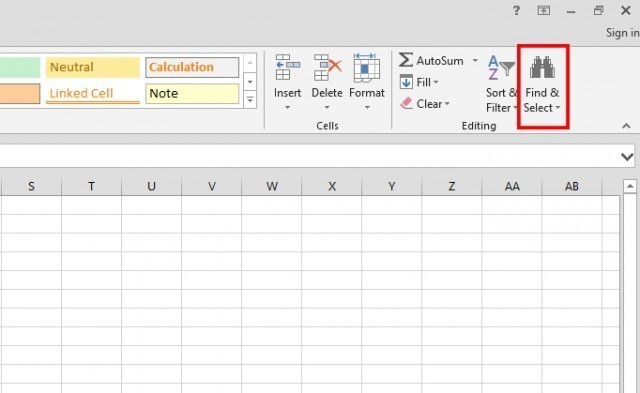
Task: Expand the formula bar chevron
Action: click(627, 156)
